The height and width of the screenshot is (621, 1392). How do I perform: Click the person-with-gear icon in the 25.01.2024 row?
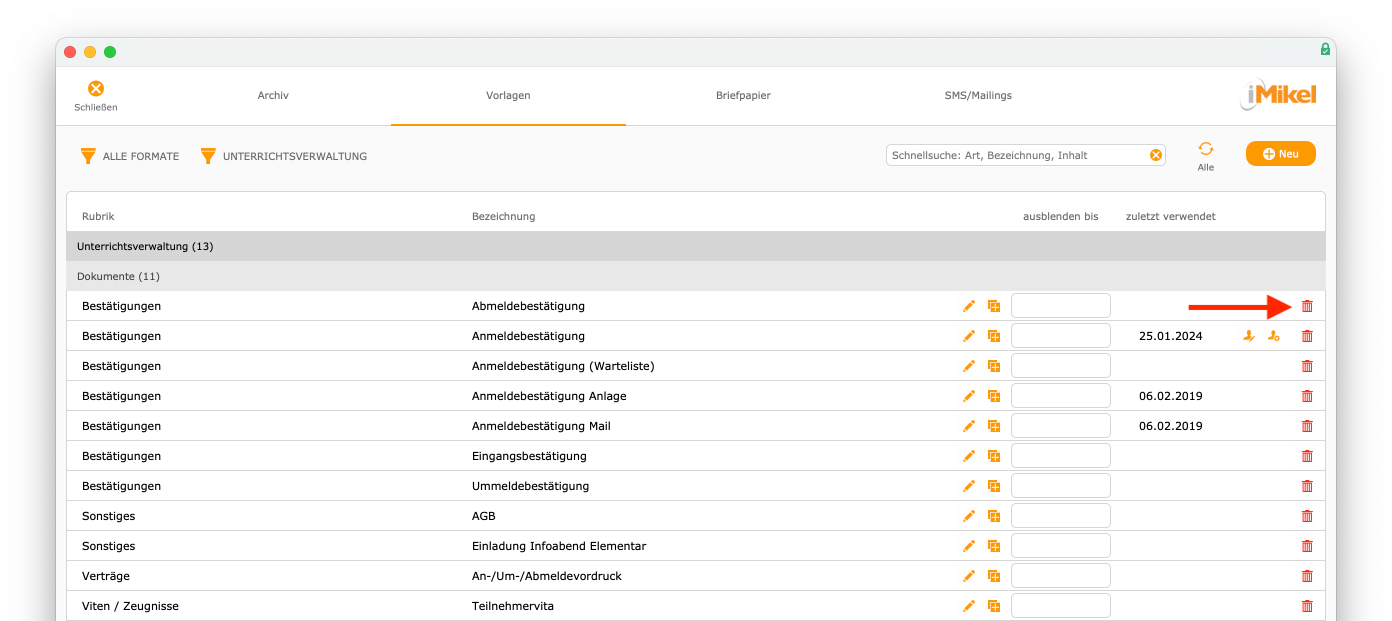coord(1273,336)
